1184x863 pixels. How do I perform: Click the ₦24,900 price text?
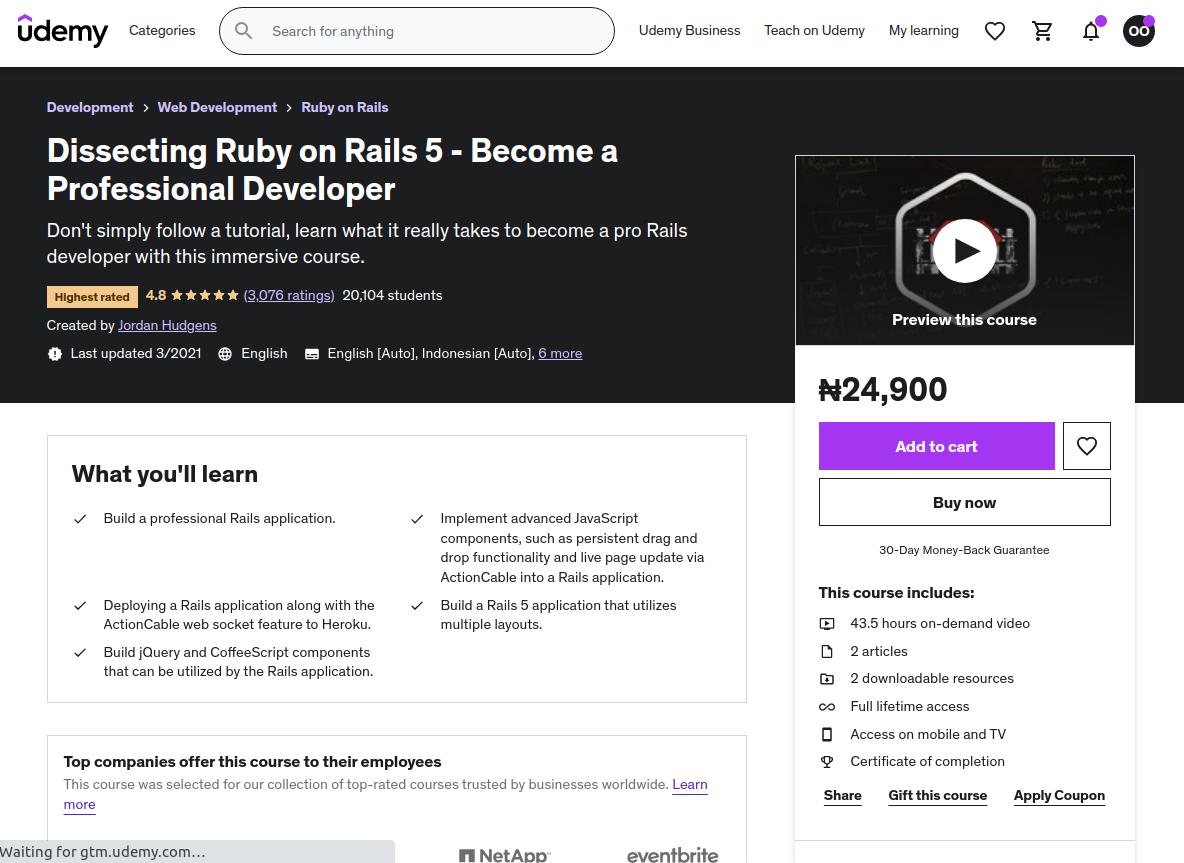pyautogui.click(x=883, y=390)
